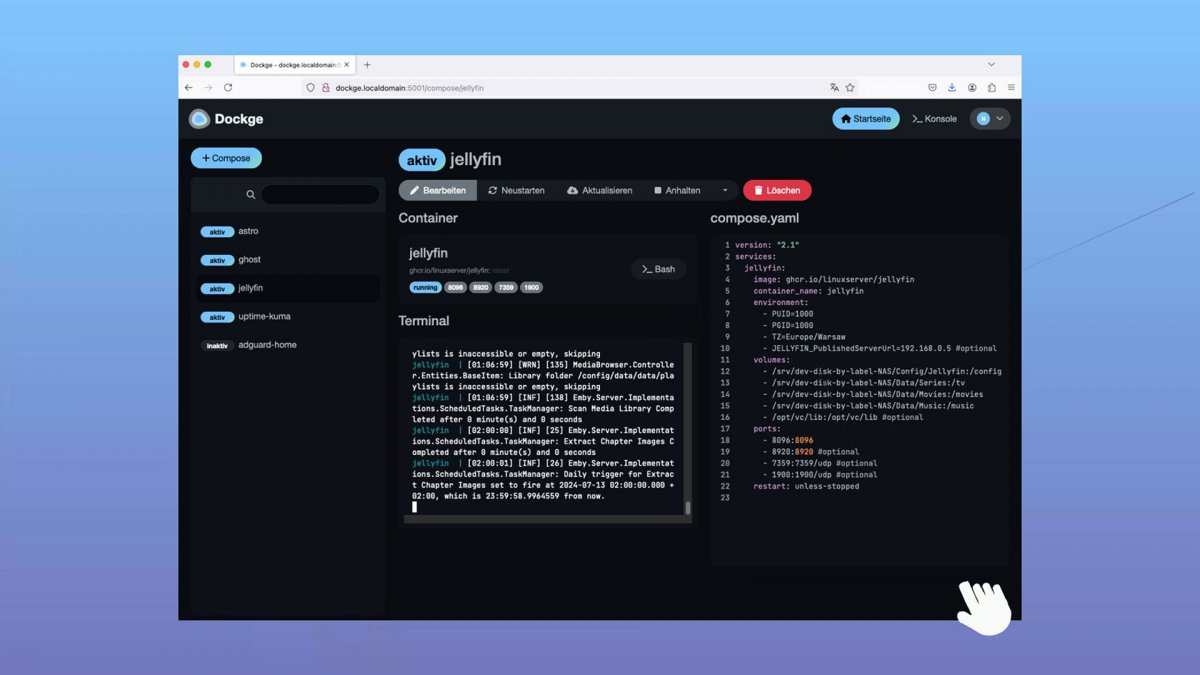Click the '8096:8096' port mapping line
1200x675 pixels.
[x=788, y=440]
